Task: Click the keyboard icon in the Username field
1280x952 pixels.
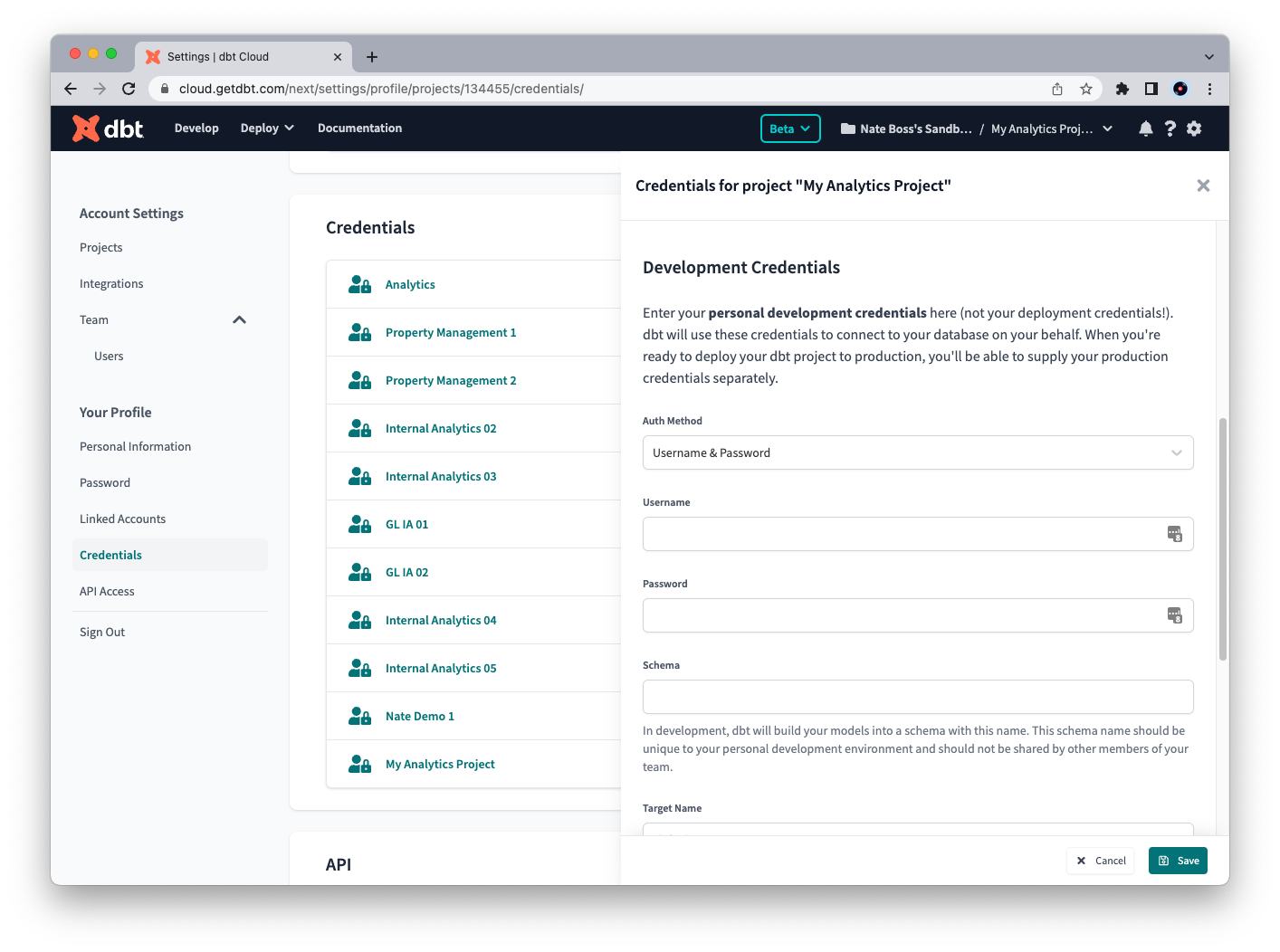Action: click(x=1175, y=534)
